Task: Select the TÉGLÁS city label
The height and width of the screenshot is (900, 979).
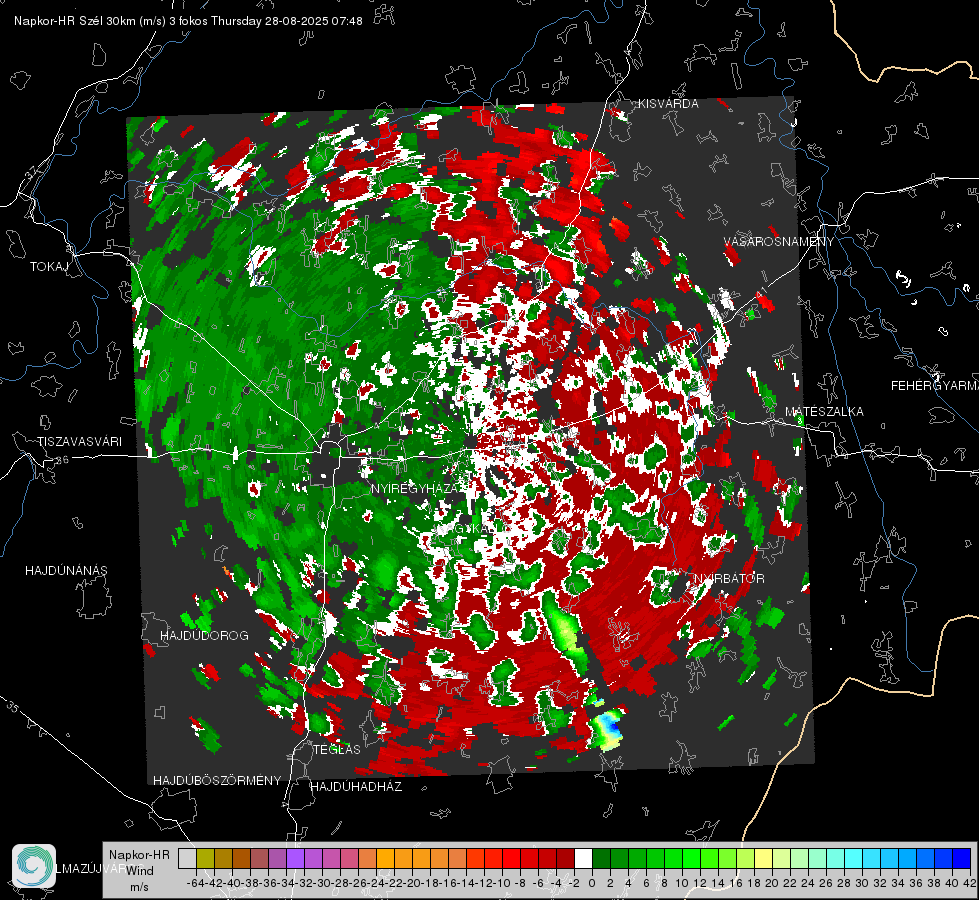Action: (x=337, y=749)
